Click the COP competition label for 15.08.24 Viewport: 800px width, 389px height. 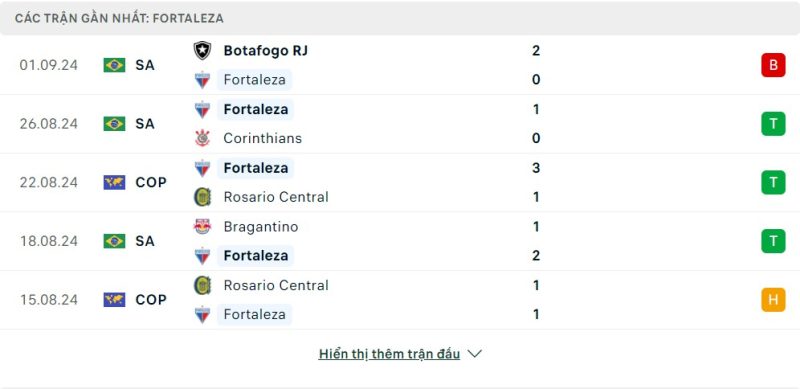[x=151, y=300]
